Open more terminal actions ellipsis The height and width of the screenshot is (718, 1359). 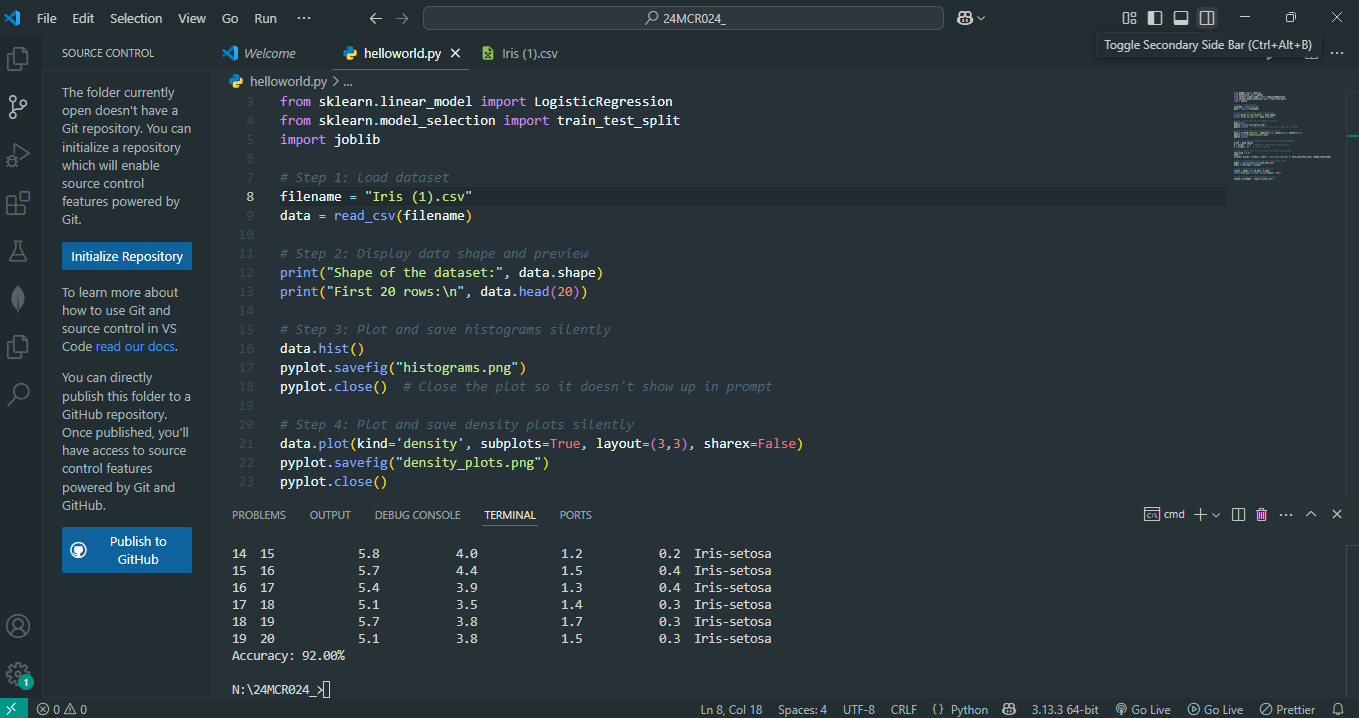(1286, 514)
